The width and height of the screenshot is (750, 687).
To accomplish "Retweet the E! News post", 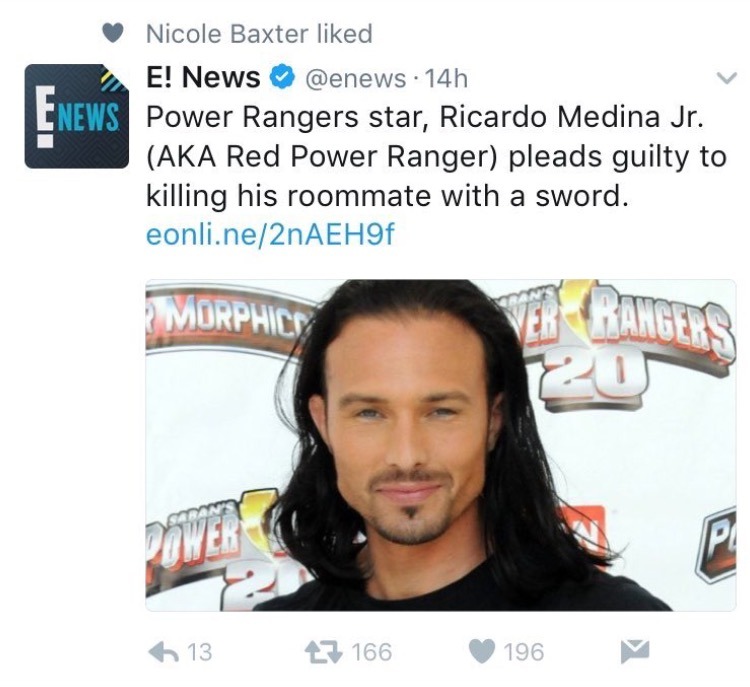I will point(324,652).
